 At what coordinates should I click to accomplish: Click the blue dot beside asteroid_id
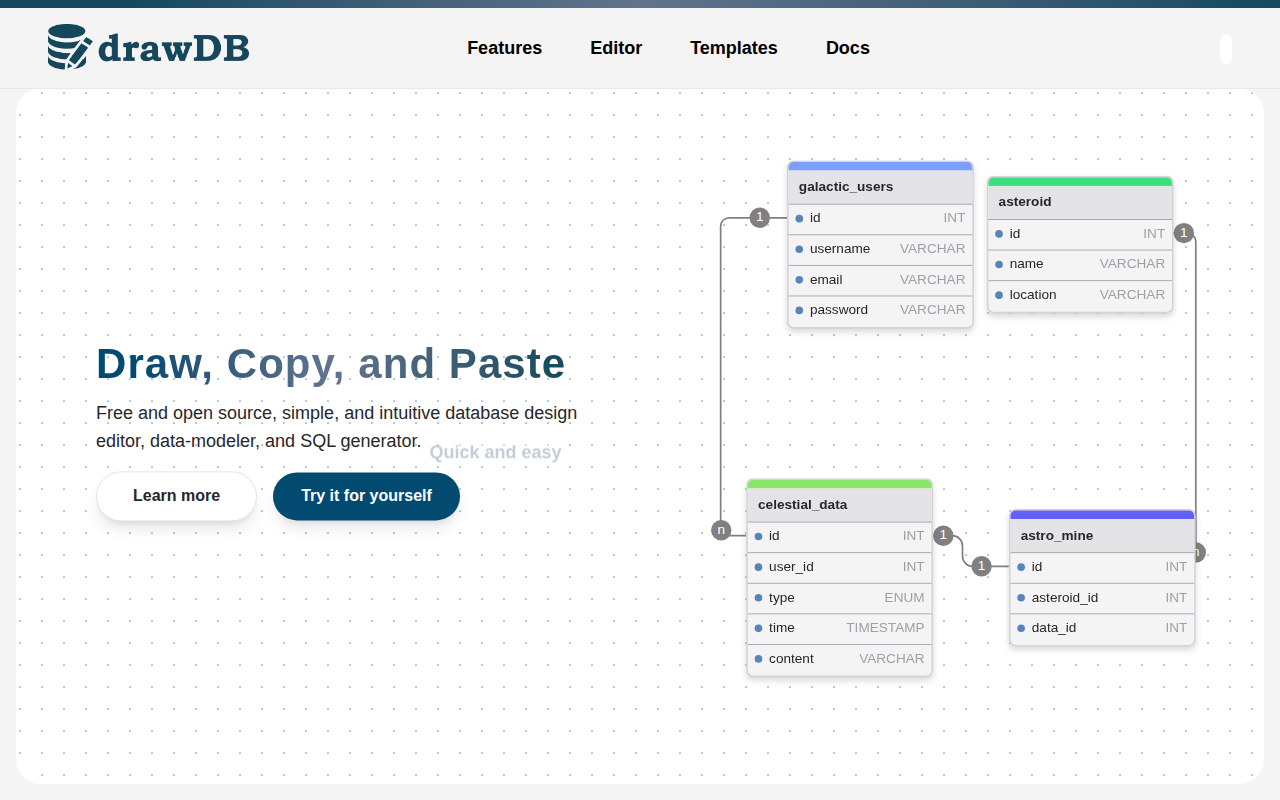[x=1021, y=598]
